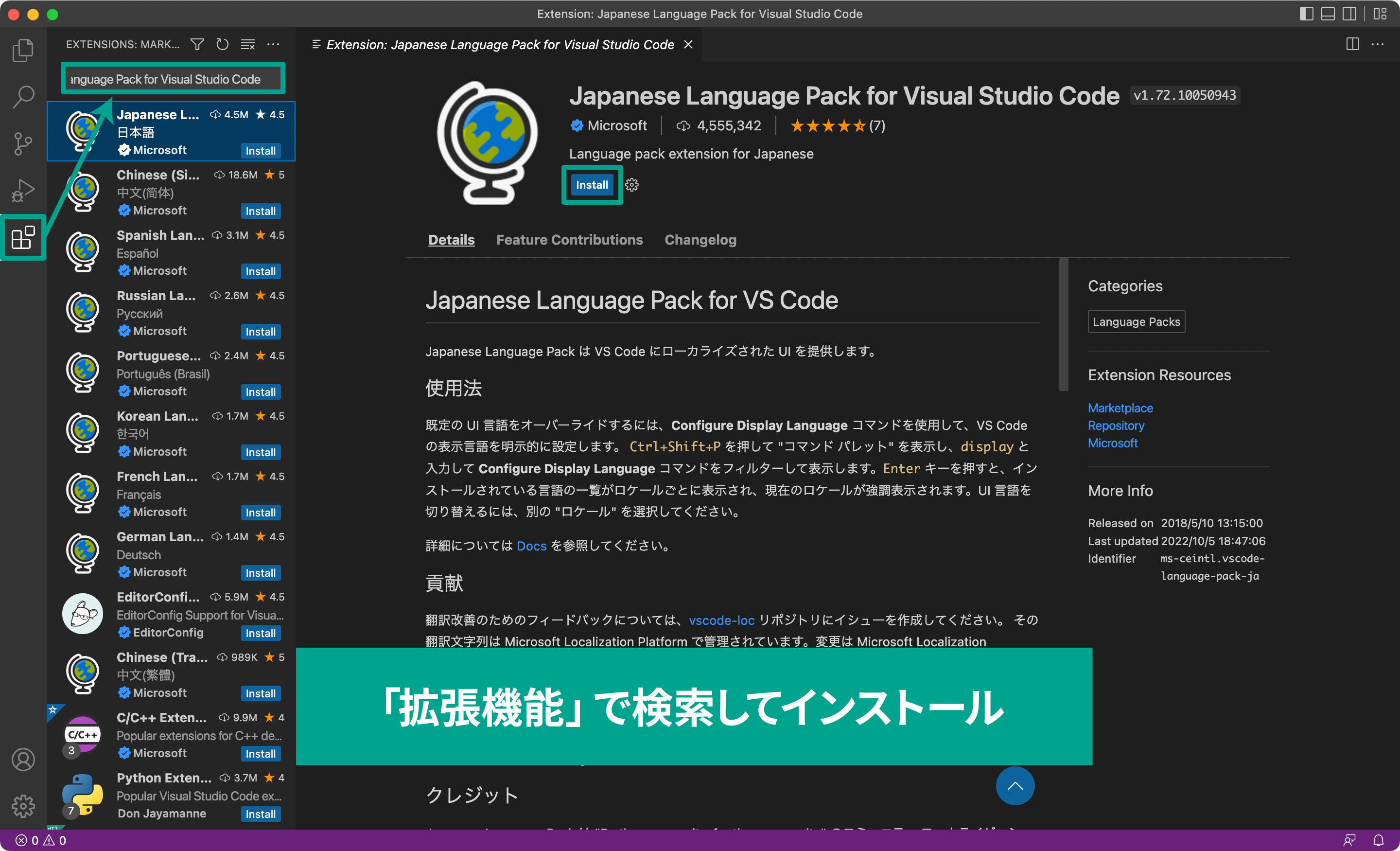The height and width of the screenshot is (851, 1400).
Task: Install Chinese (Traditional) Language Pack from list
Action: coord(260,693)
